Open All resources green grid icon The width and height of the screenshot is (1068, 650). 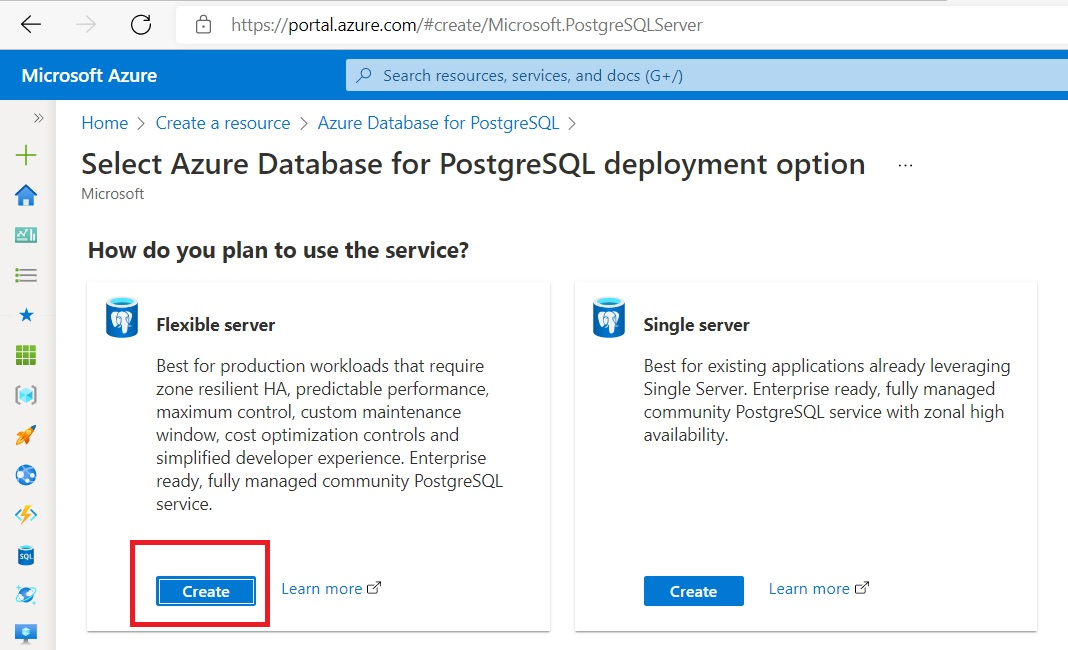(x=26, y=355)
